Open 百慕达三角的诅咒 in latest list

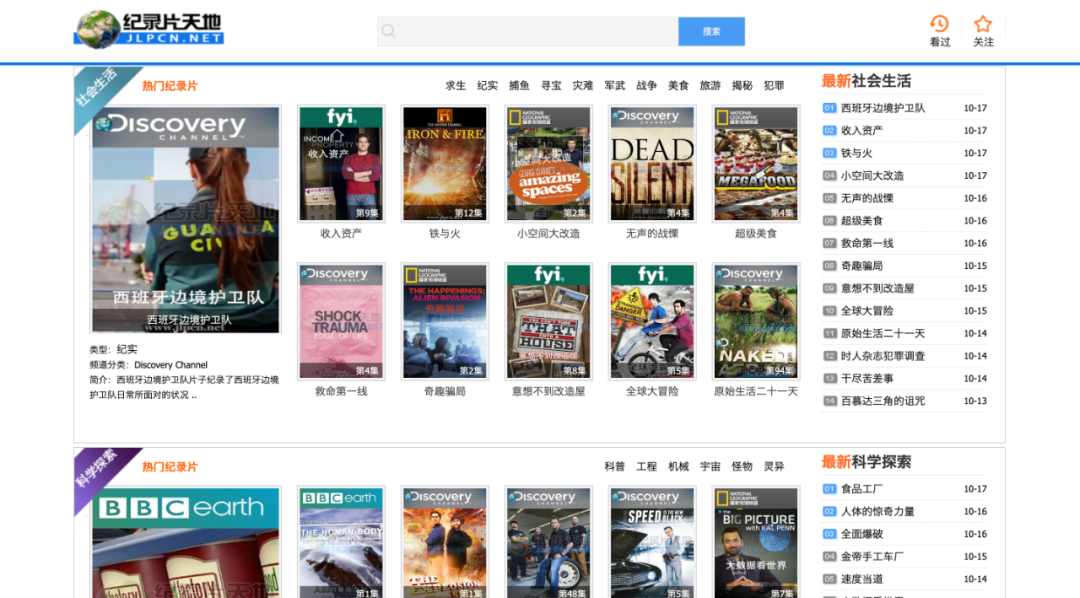point(882,401)
